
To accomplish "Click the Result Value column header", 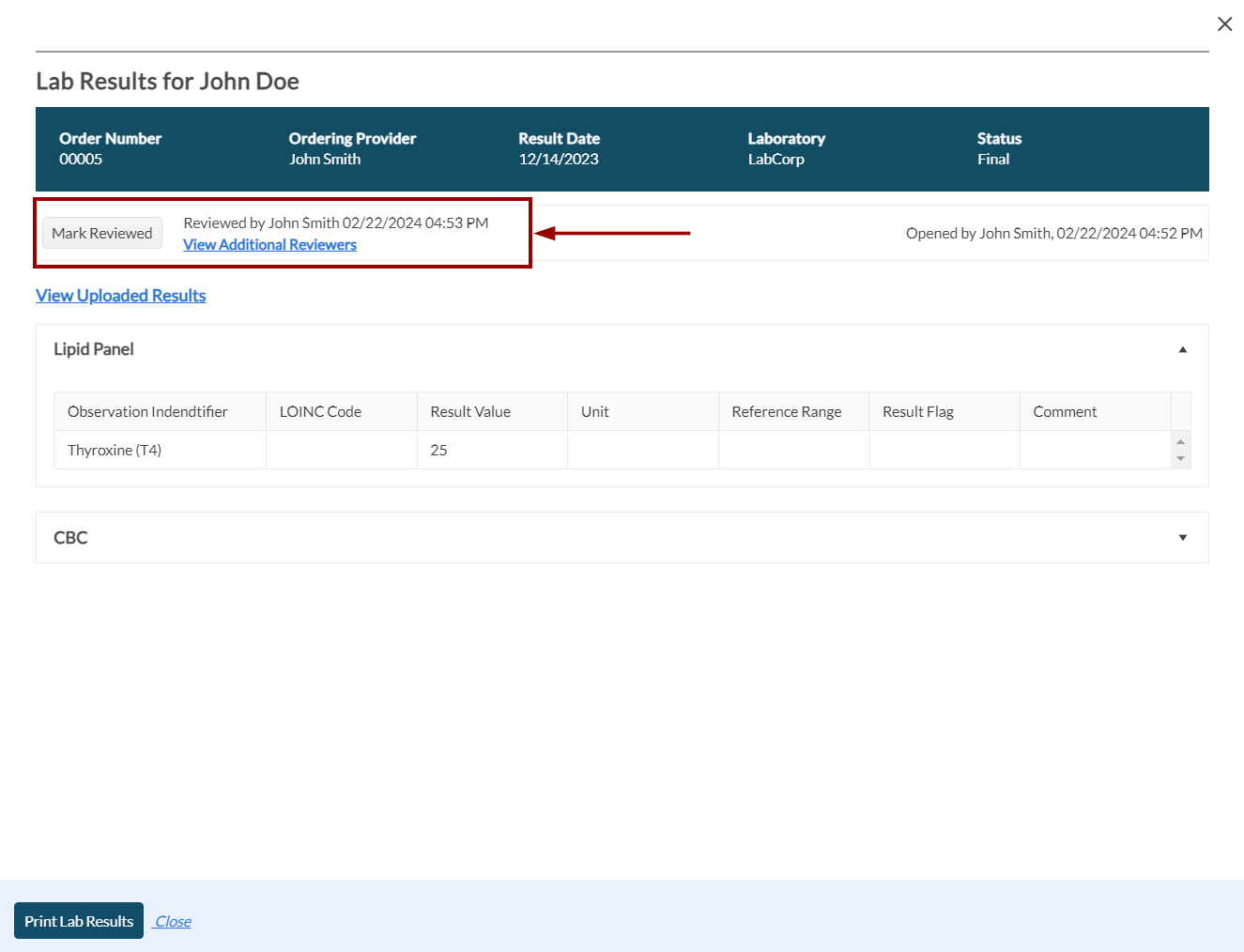I will pos(470,411).
